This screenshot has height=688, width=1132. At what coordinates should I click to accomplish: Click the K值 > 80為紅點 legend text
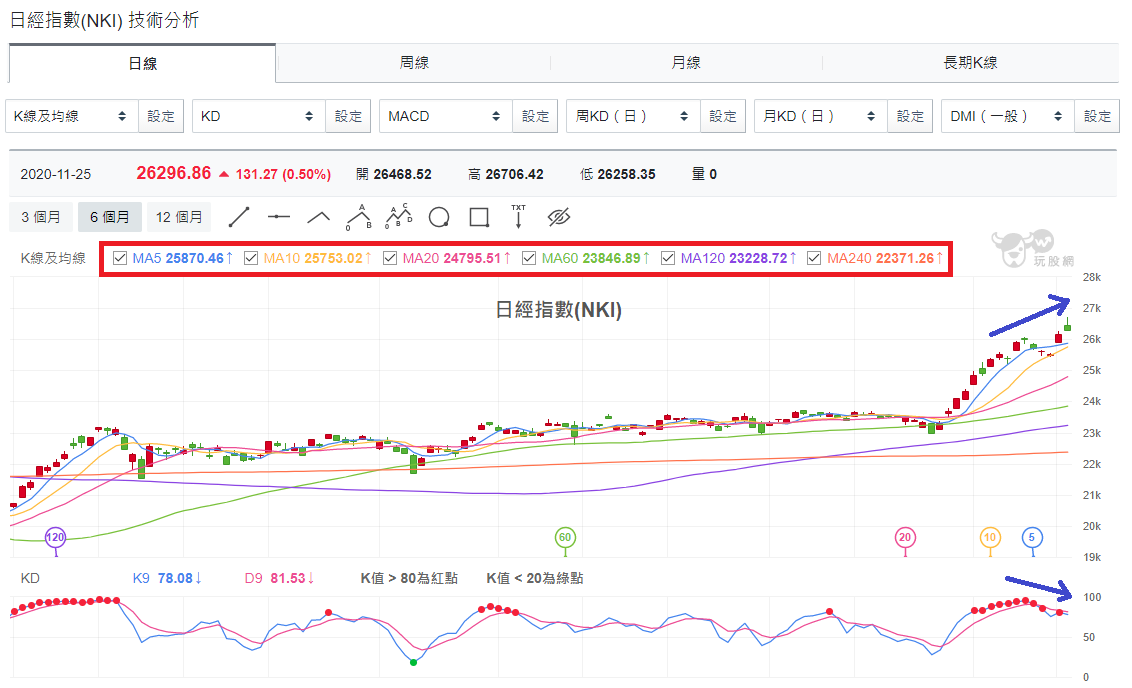[x=409, y=578]
